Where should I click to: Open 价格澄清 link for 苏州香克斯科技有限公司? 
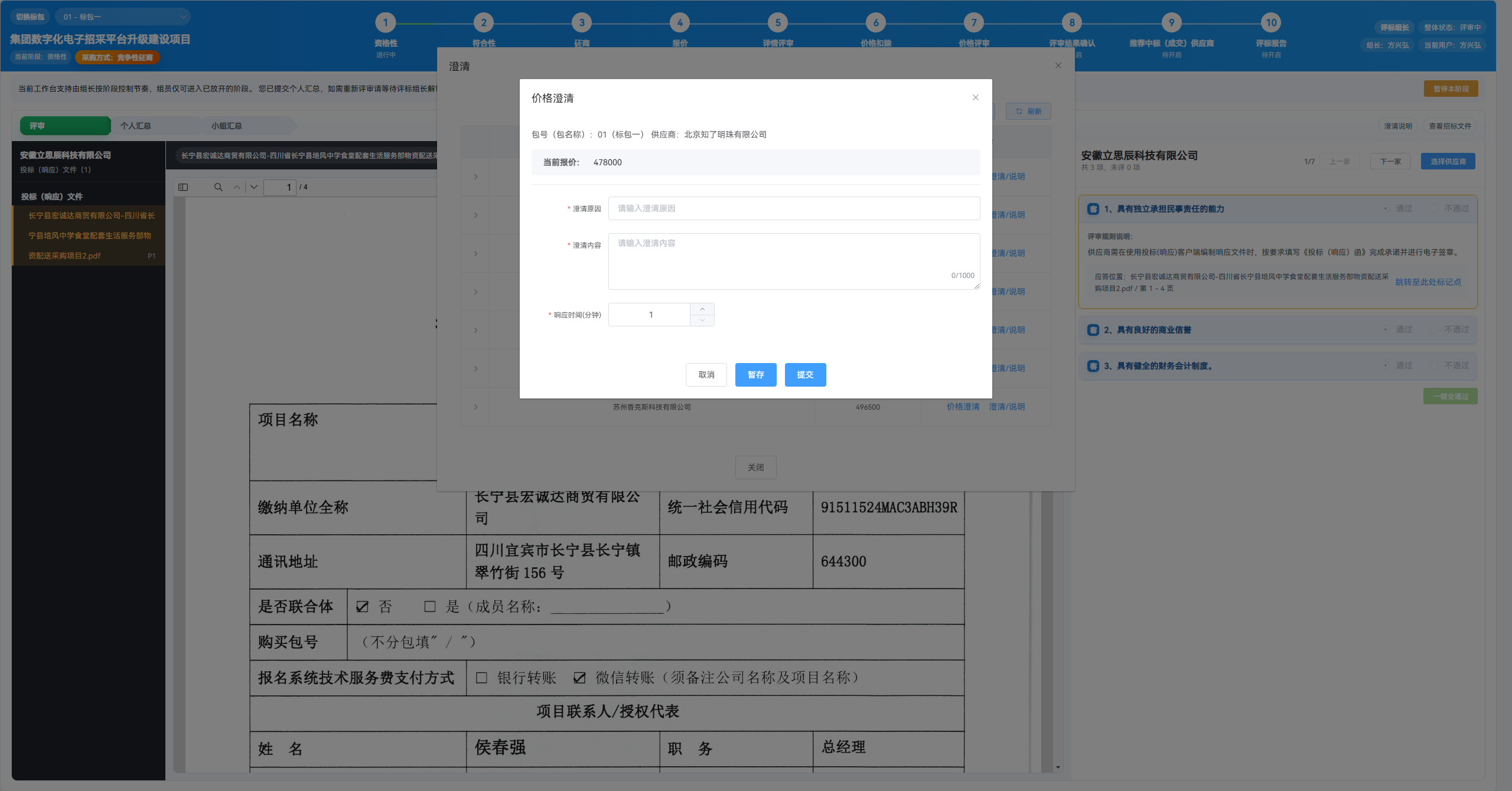[x=963, y=407]
